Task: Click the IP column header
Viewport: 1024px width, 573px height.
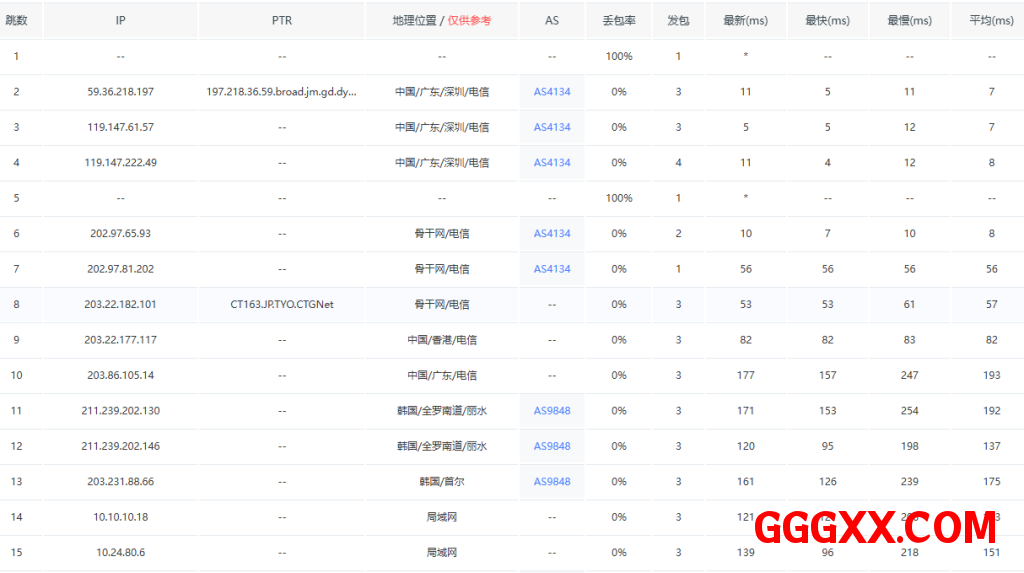Action: click(120, 21)
